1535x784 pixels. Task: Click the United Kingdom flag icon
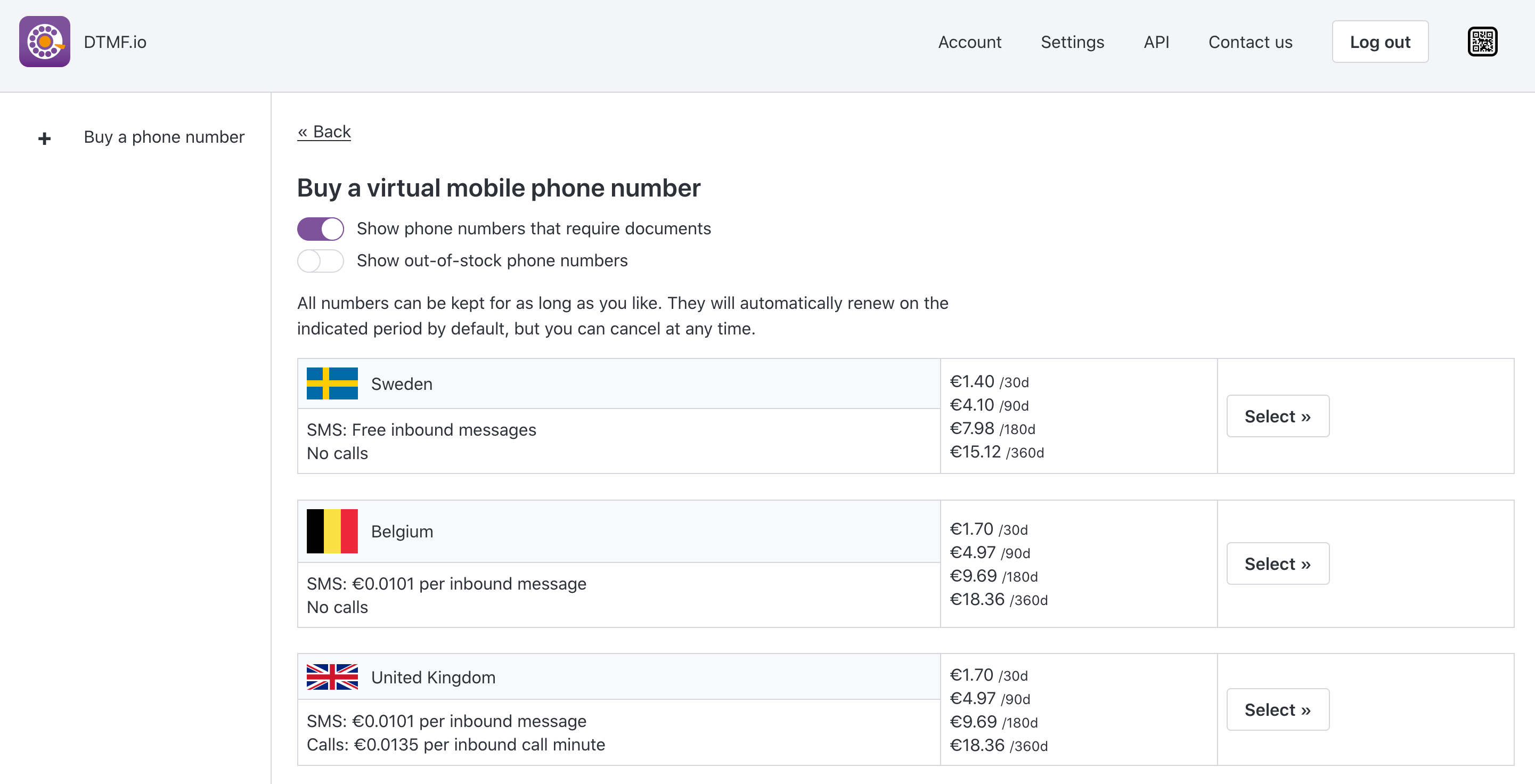click(x=332, y=677)
